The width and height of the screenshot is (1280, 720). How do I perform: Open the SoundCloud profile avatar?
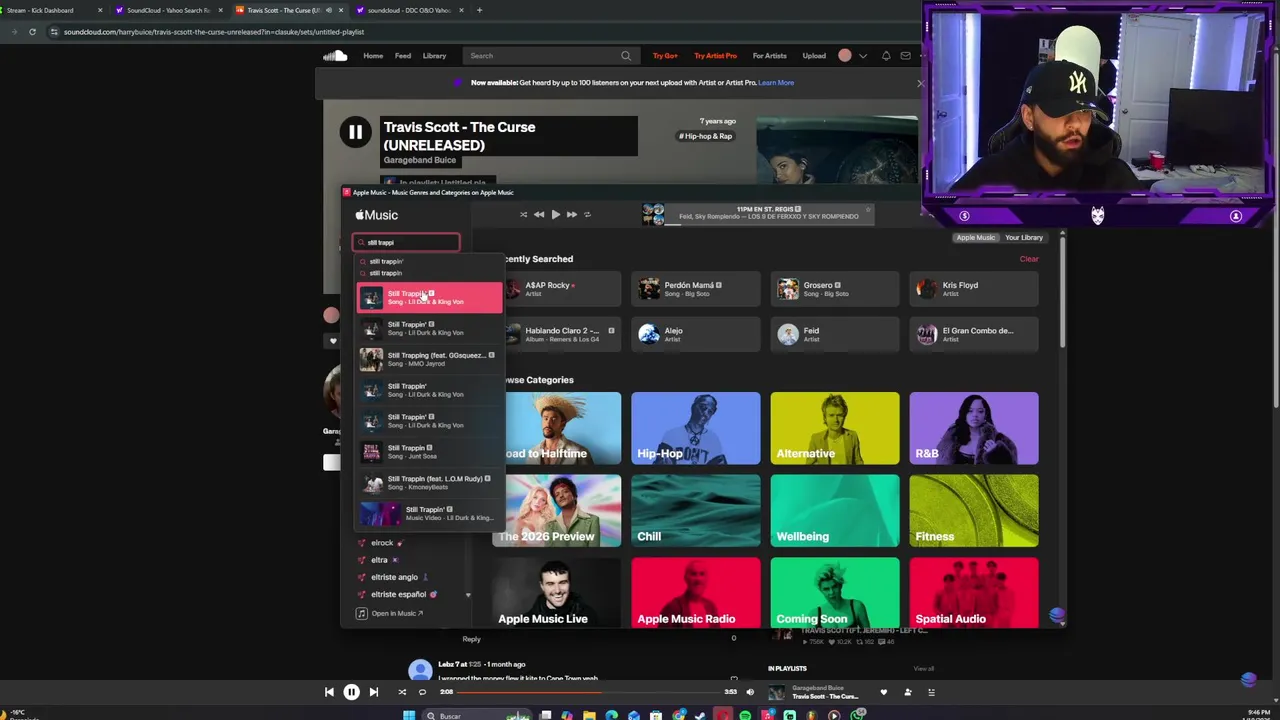click(845, 56)
